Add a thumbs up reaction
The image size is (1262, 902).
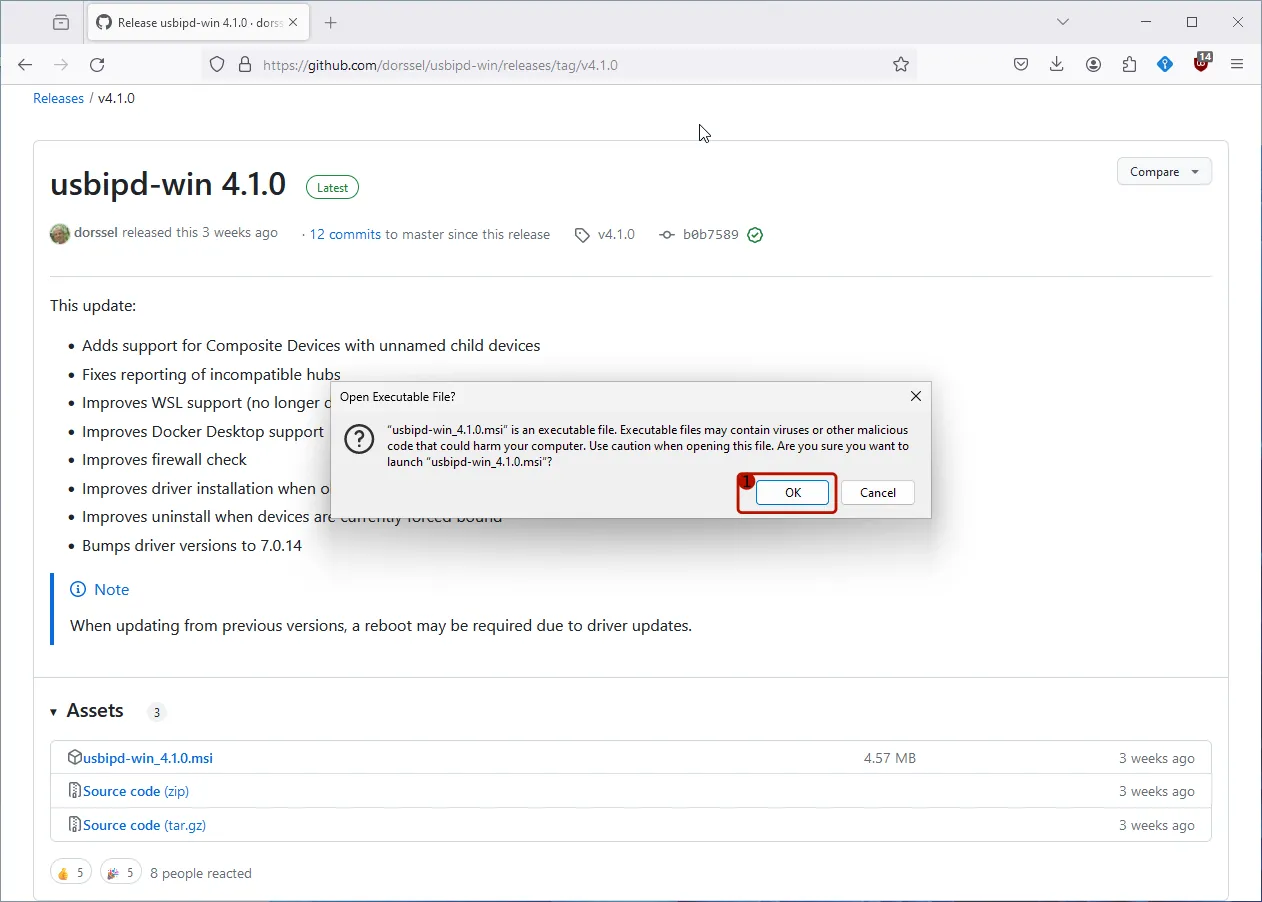coord(70,871)
